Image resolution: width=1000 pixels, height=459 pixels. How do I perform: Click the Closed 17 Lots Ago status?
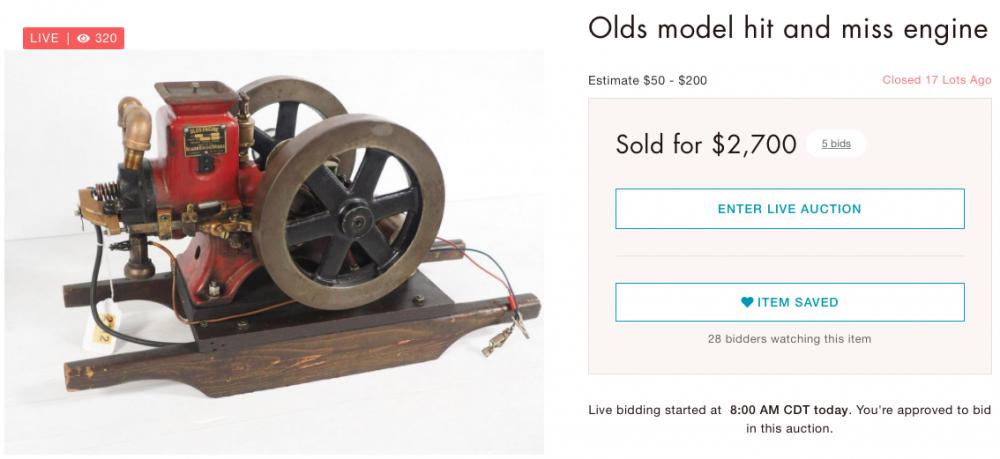(x=934, y=80)
